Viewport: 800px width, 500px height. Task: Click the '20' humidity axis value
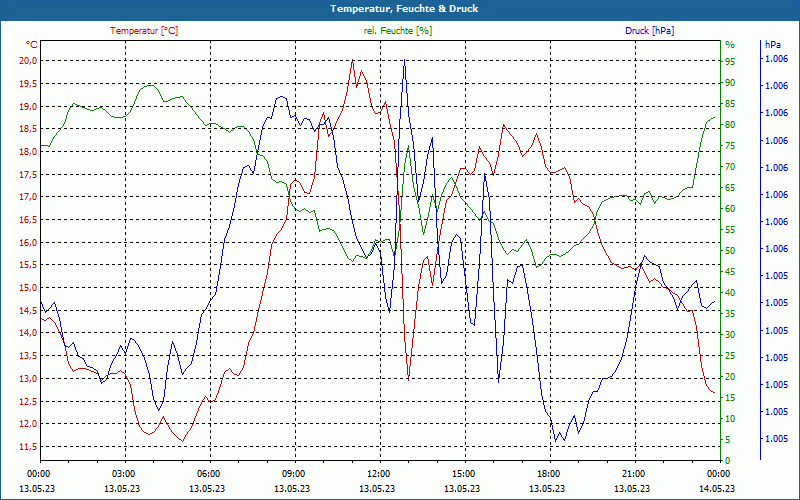pos(730,377)
